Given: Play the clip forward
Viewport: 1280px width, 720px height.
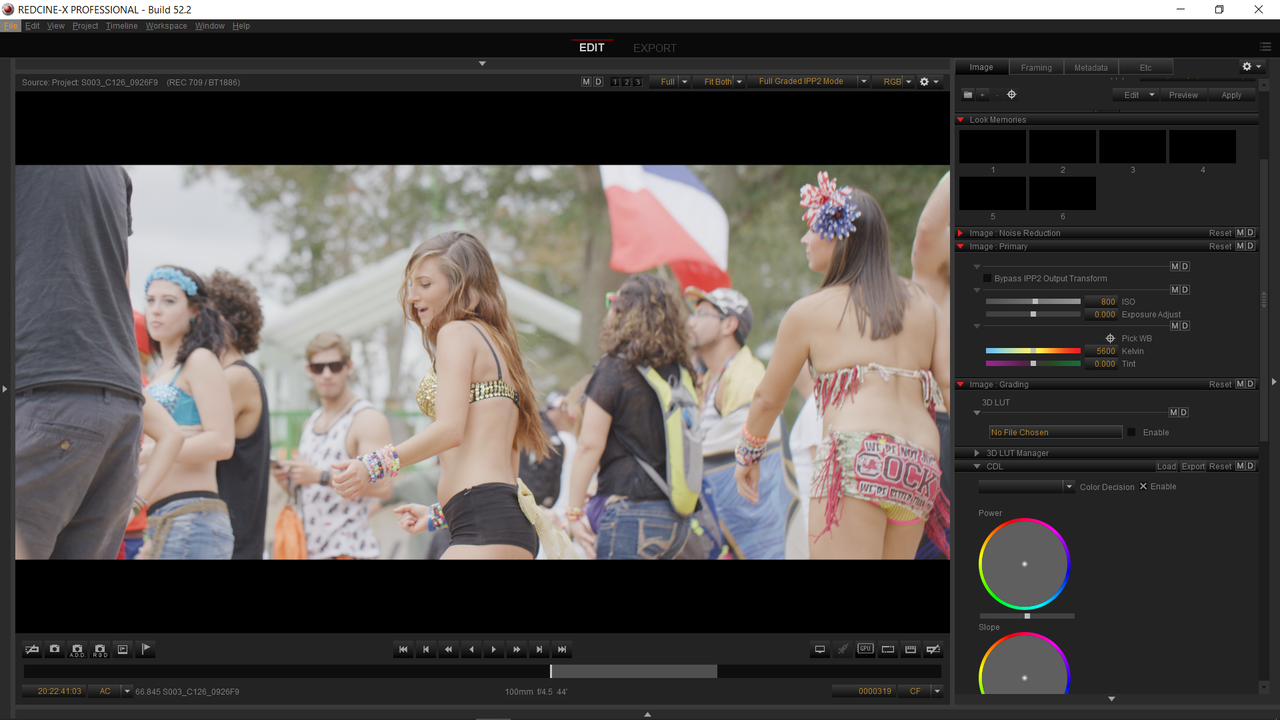Looking at the screenshot, I should tap(494, 649).
